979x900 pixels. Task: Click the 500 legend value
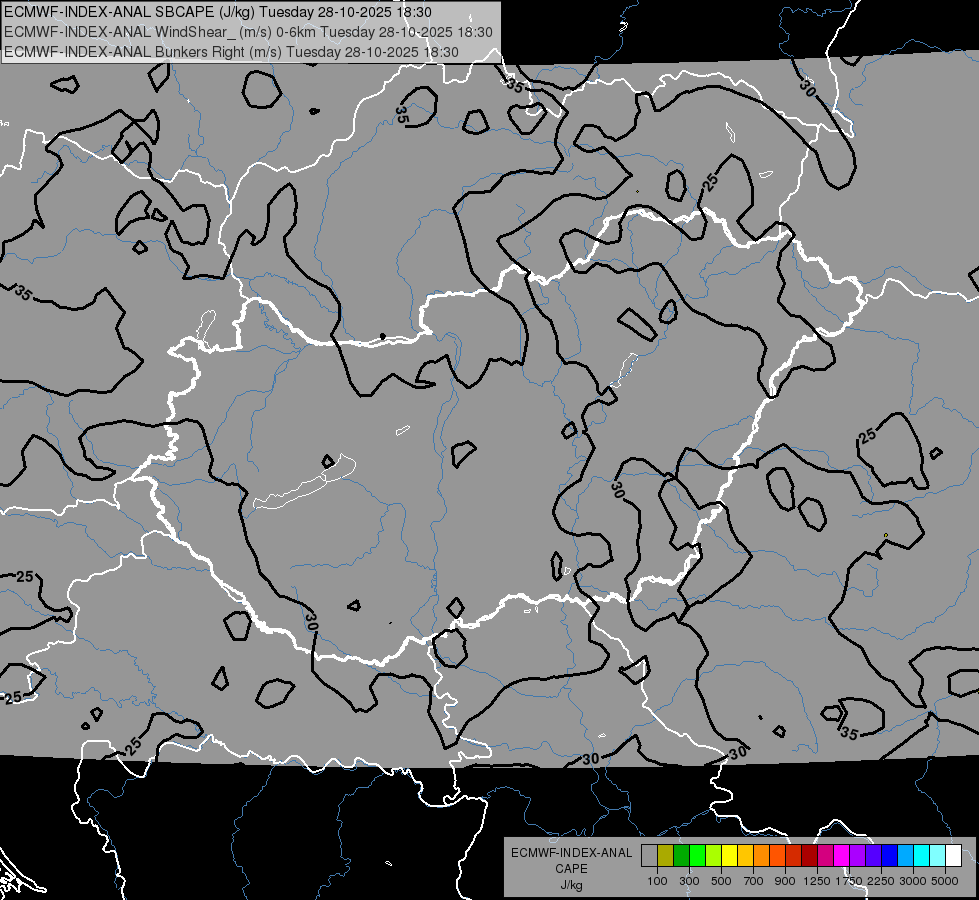[721, 881]
